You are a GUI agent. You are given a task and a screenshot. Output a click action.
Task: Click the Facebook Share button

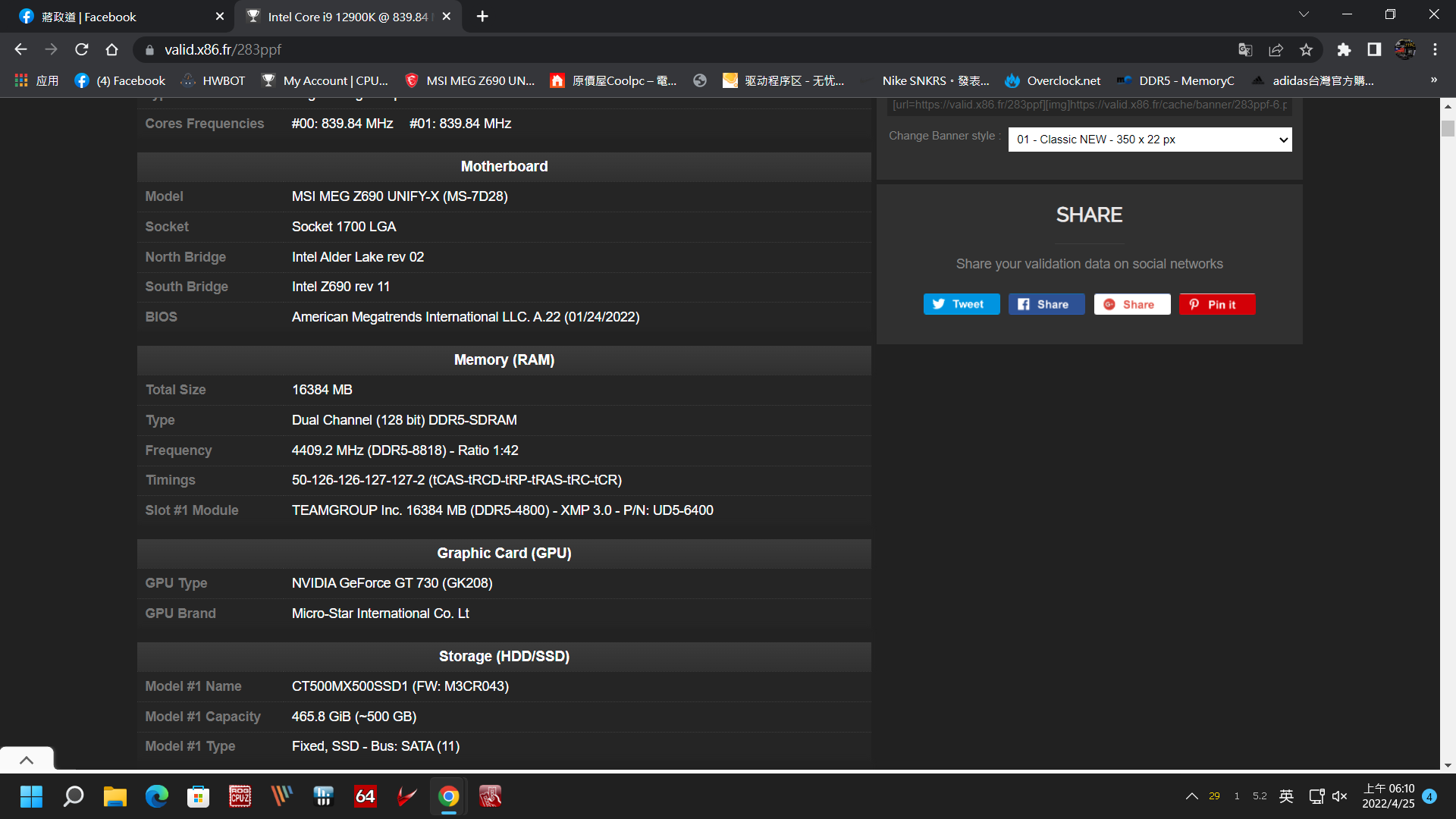point(1046,304)
